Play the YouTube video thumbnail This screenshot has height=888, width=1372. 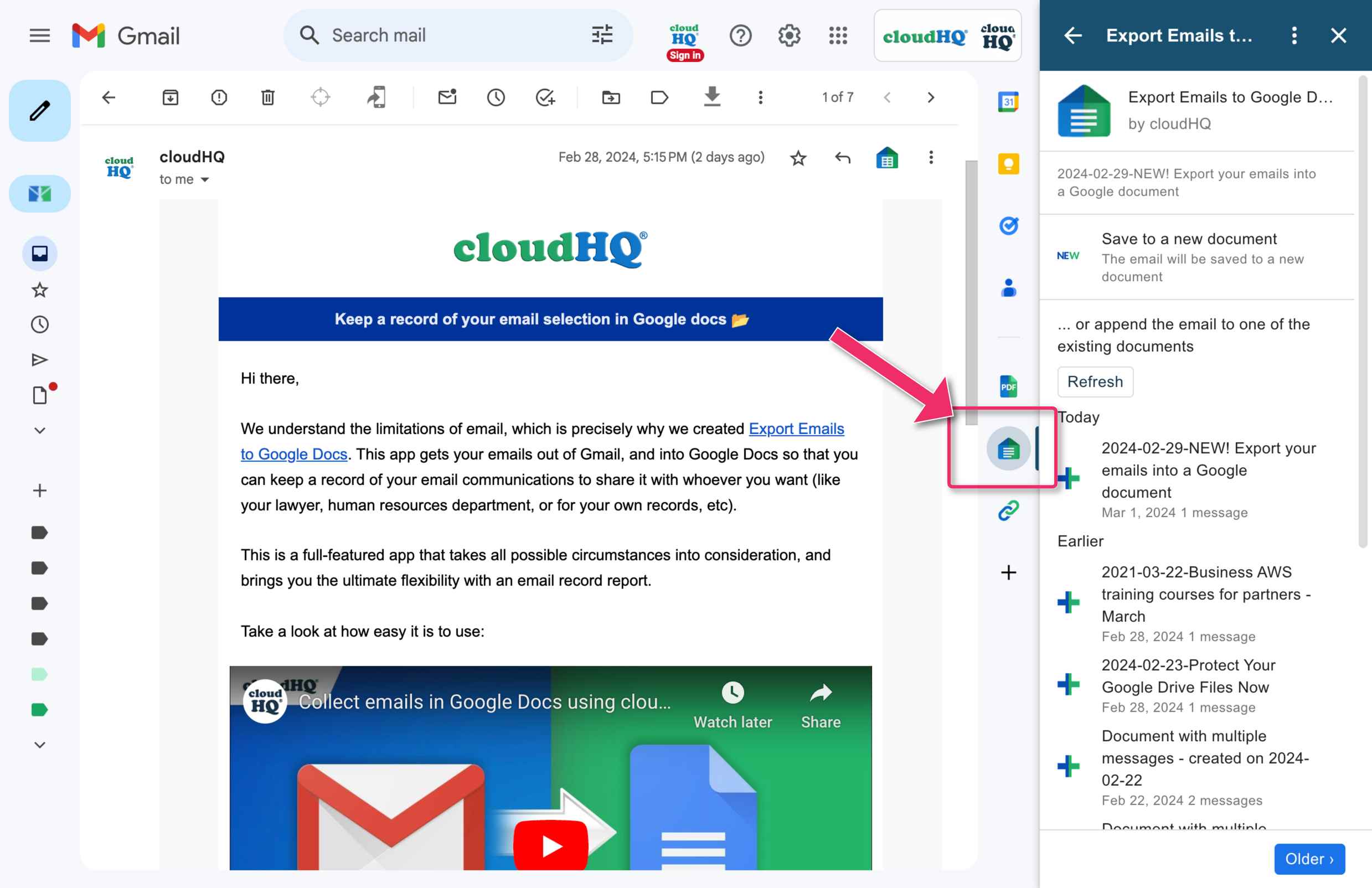[x=550, y=845]
